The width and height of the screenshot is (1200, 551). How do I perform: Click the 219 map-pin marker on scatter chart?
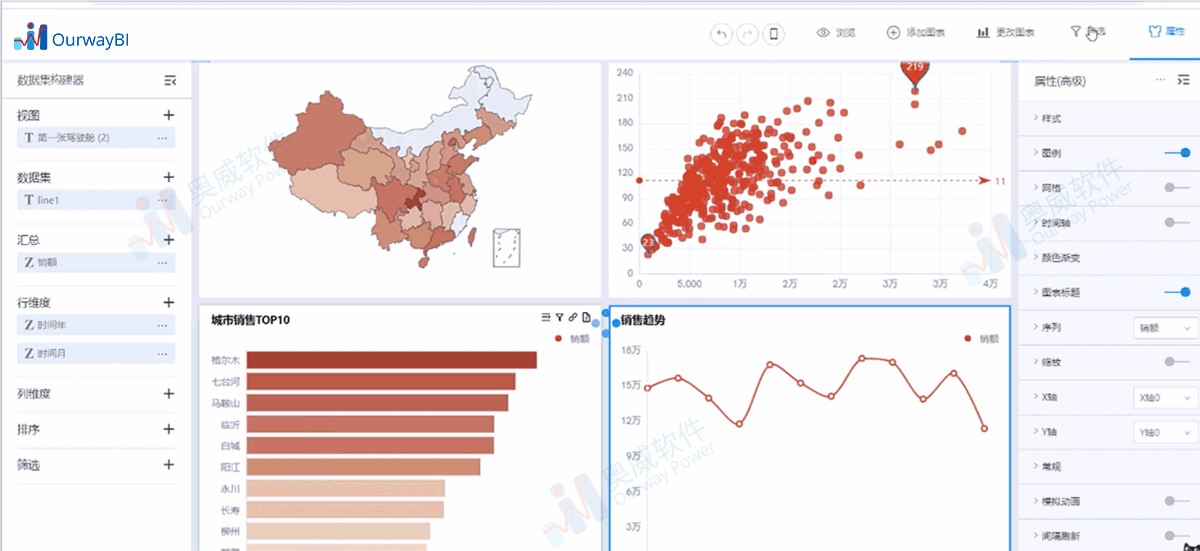914,70
